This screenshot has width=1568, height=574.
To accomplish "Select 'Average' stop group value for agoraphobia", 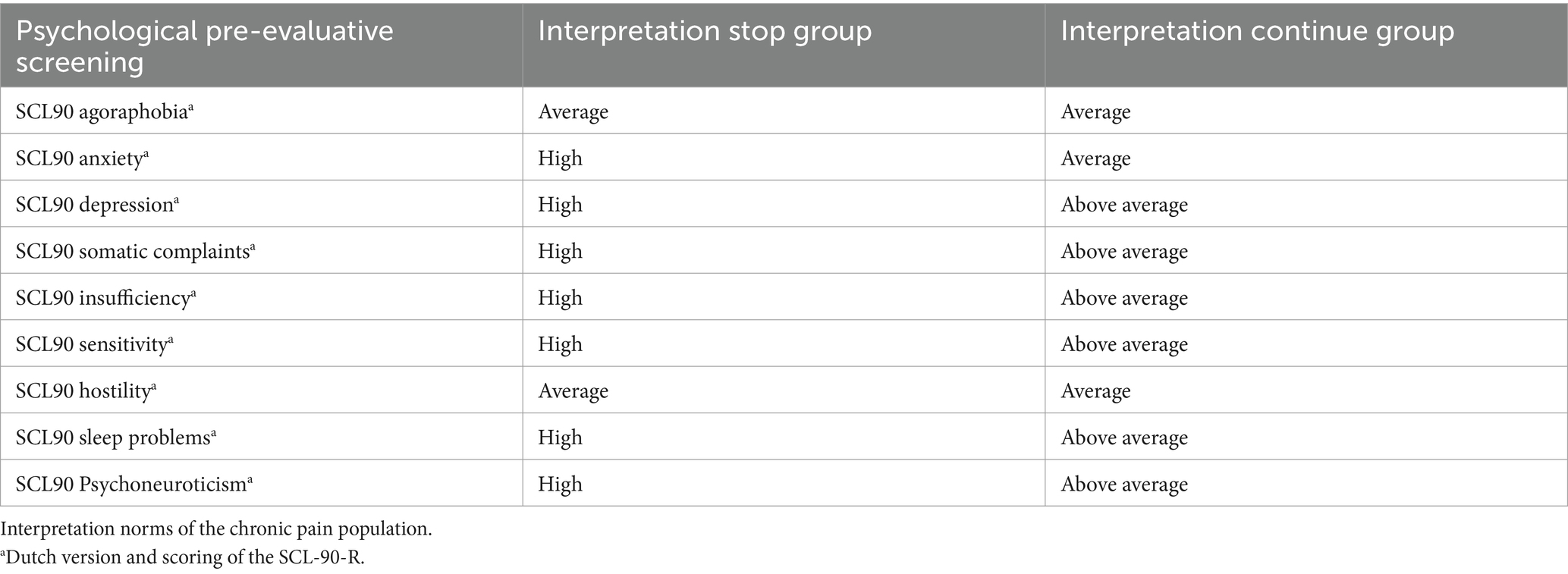I will click(x=573, y=111).
